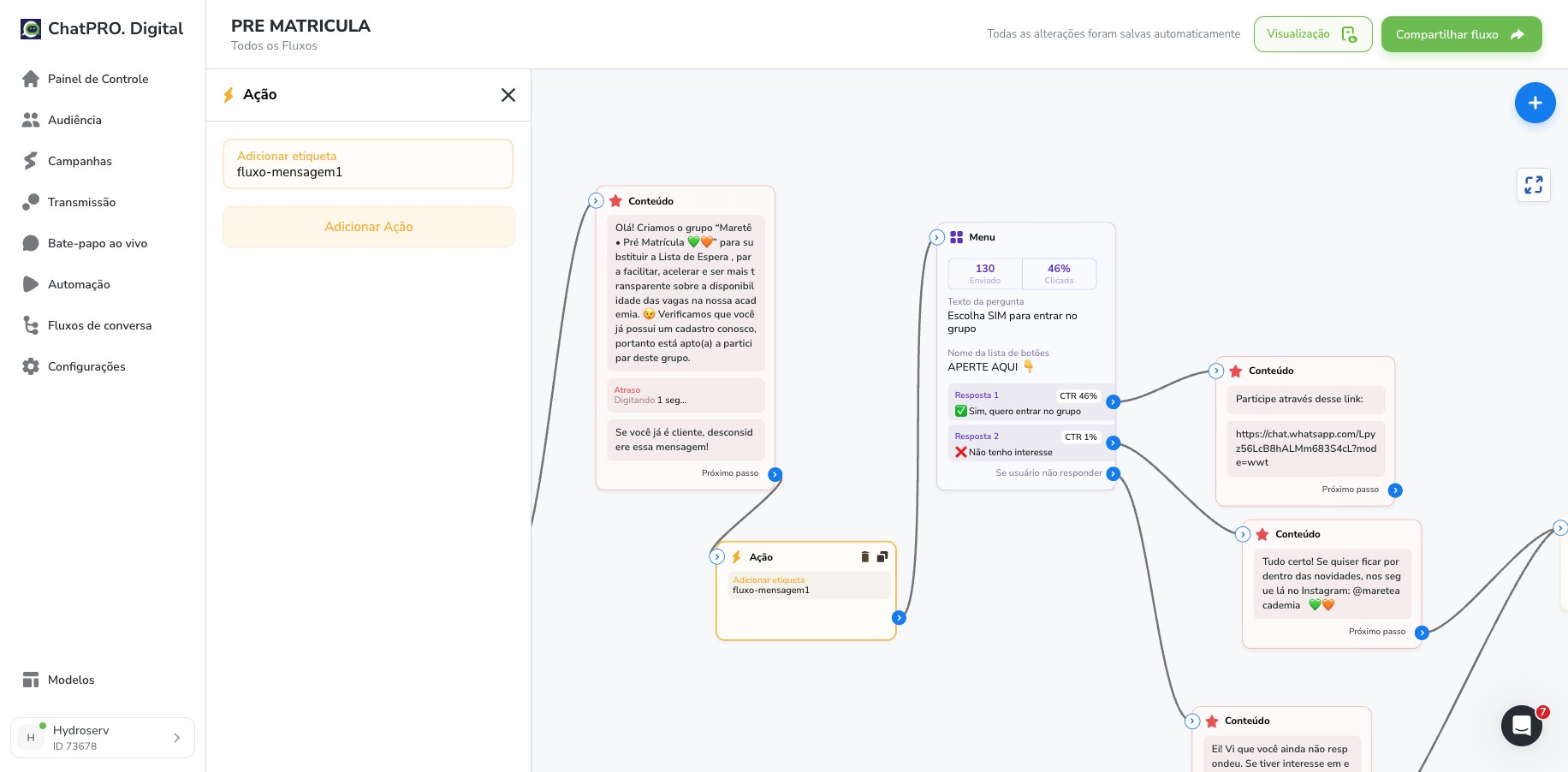The image size is (1568, 772).
Task: Click Compartilhar fluxo button
Action: [x=1461, y=34]
